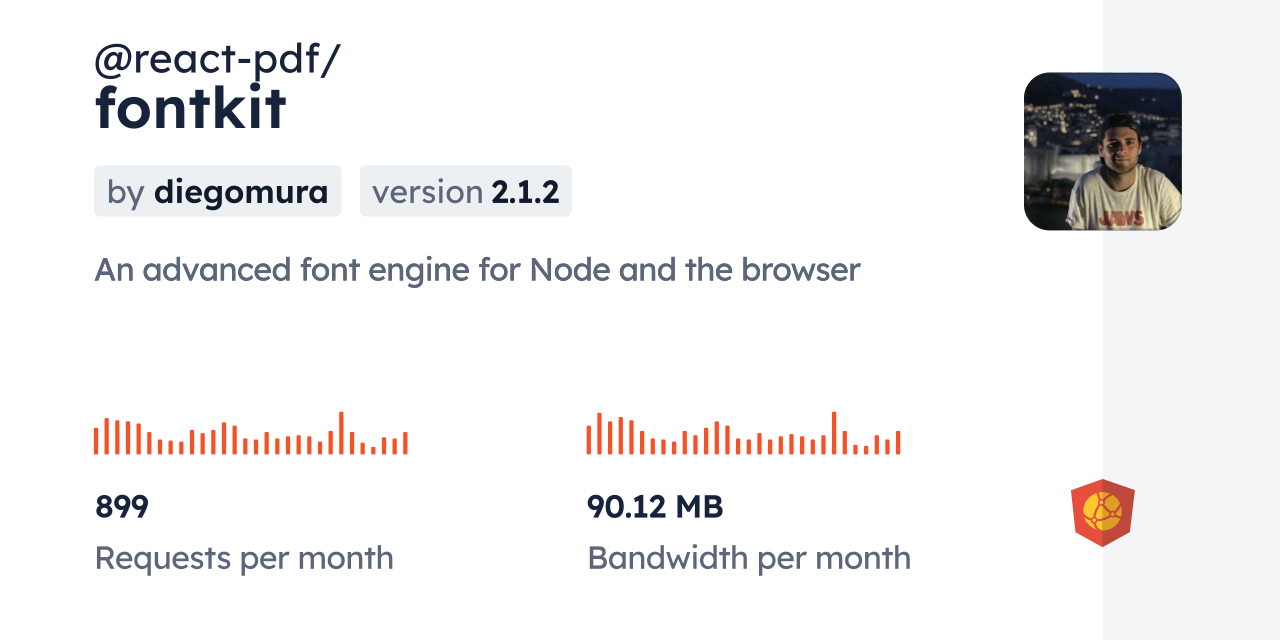
Task: Click the last bar of requests chart
Action: coord(405,443)
